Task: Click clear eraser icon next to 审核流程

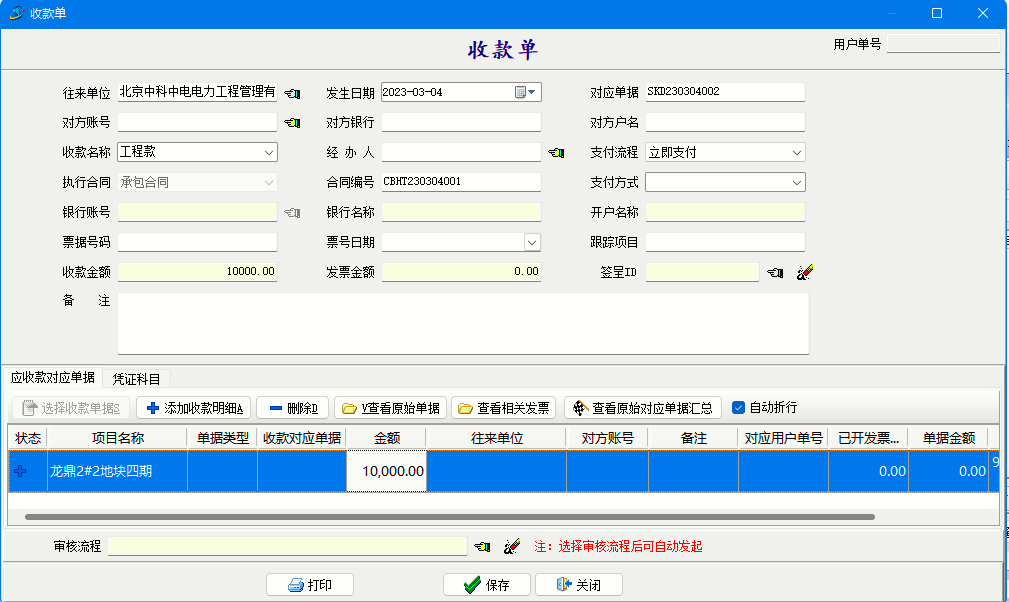Action: (x=512, y=547)
